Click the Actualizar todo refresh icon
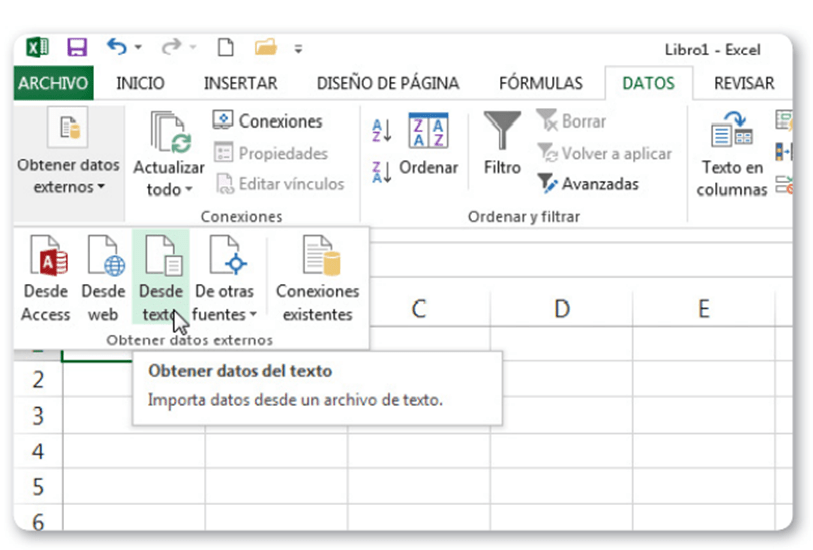The width and height of the screenshot is (813, 550). (170, 134)
